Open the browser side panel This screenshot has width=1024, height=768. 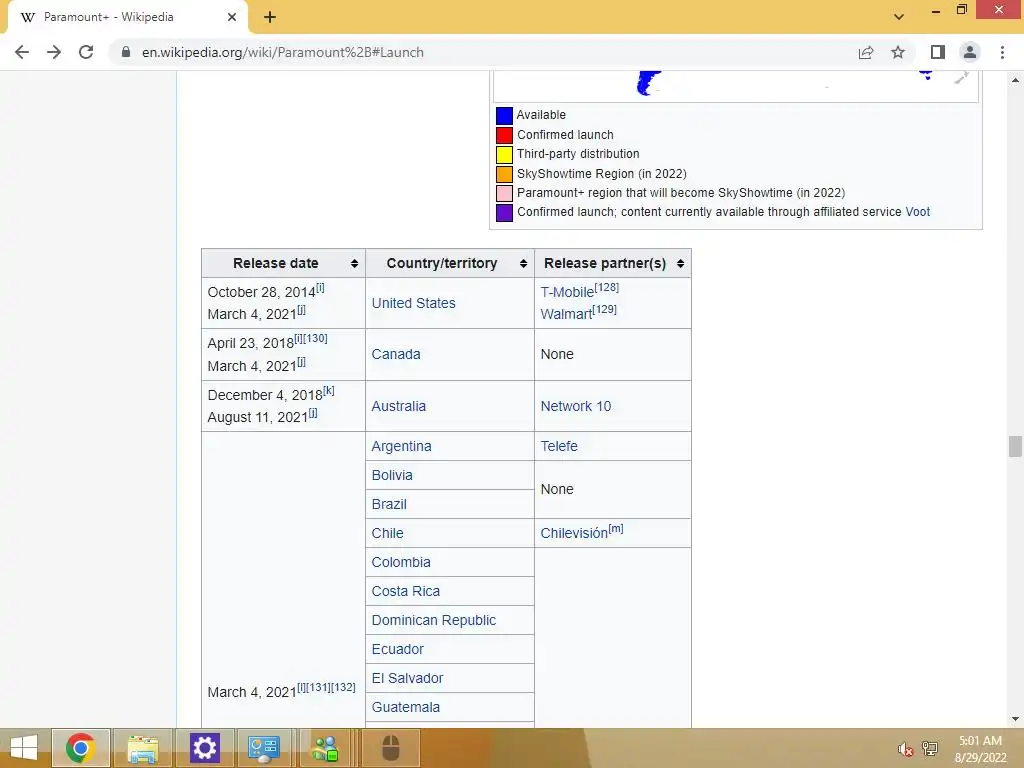(x=938, y=52)
